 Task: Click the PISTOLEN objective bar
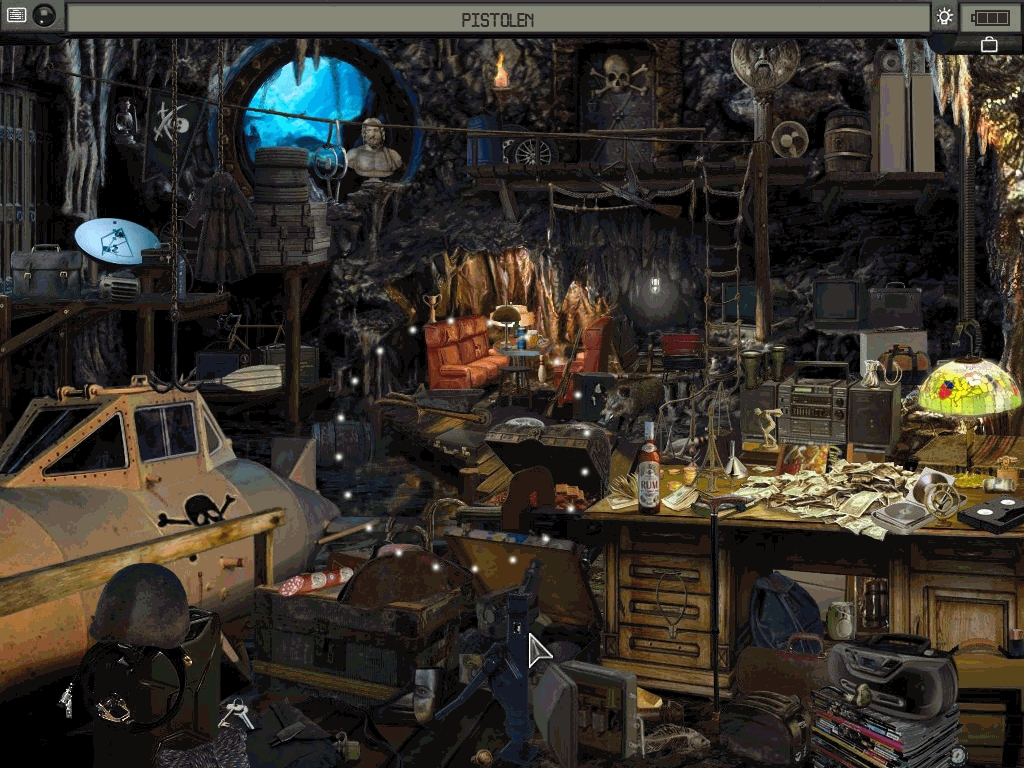tap(497, 19)
